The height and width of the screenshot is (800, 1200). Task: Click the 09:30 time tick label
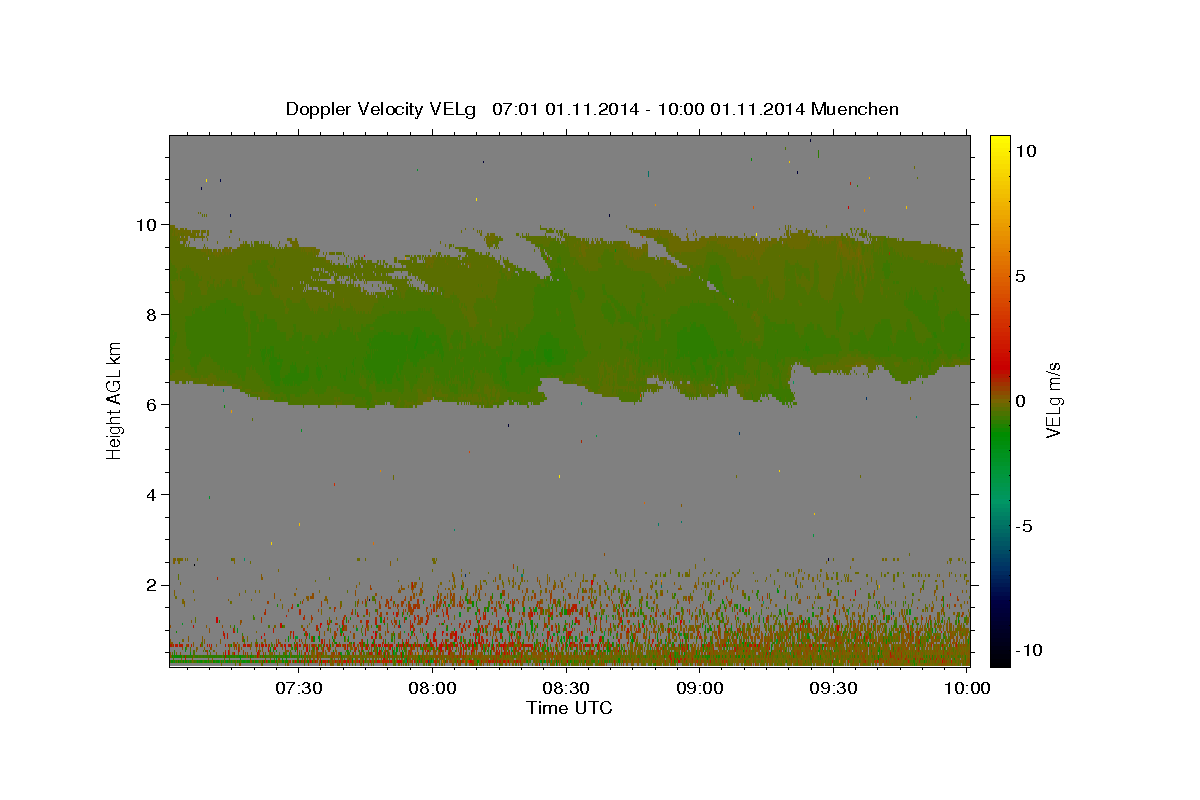(x=833, y=688)
